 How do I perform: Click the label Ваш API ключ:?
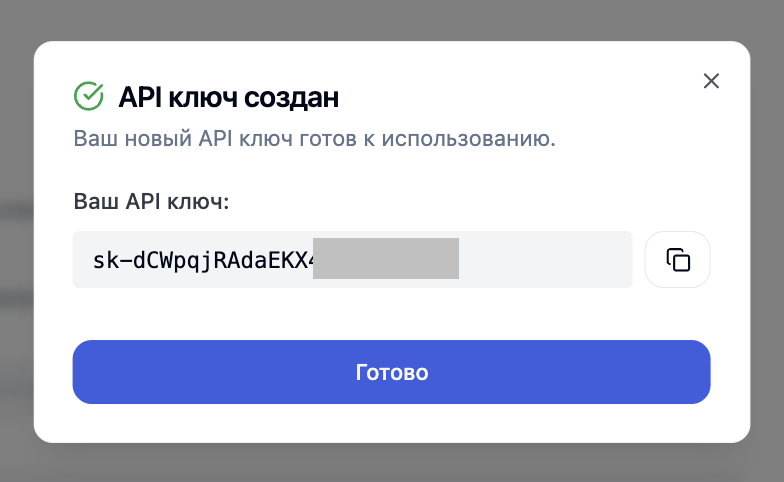tap(151, 202)
